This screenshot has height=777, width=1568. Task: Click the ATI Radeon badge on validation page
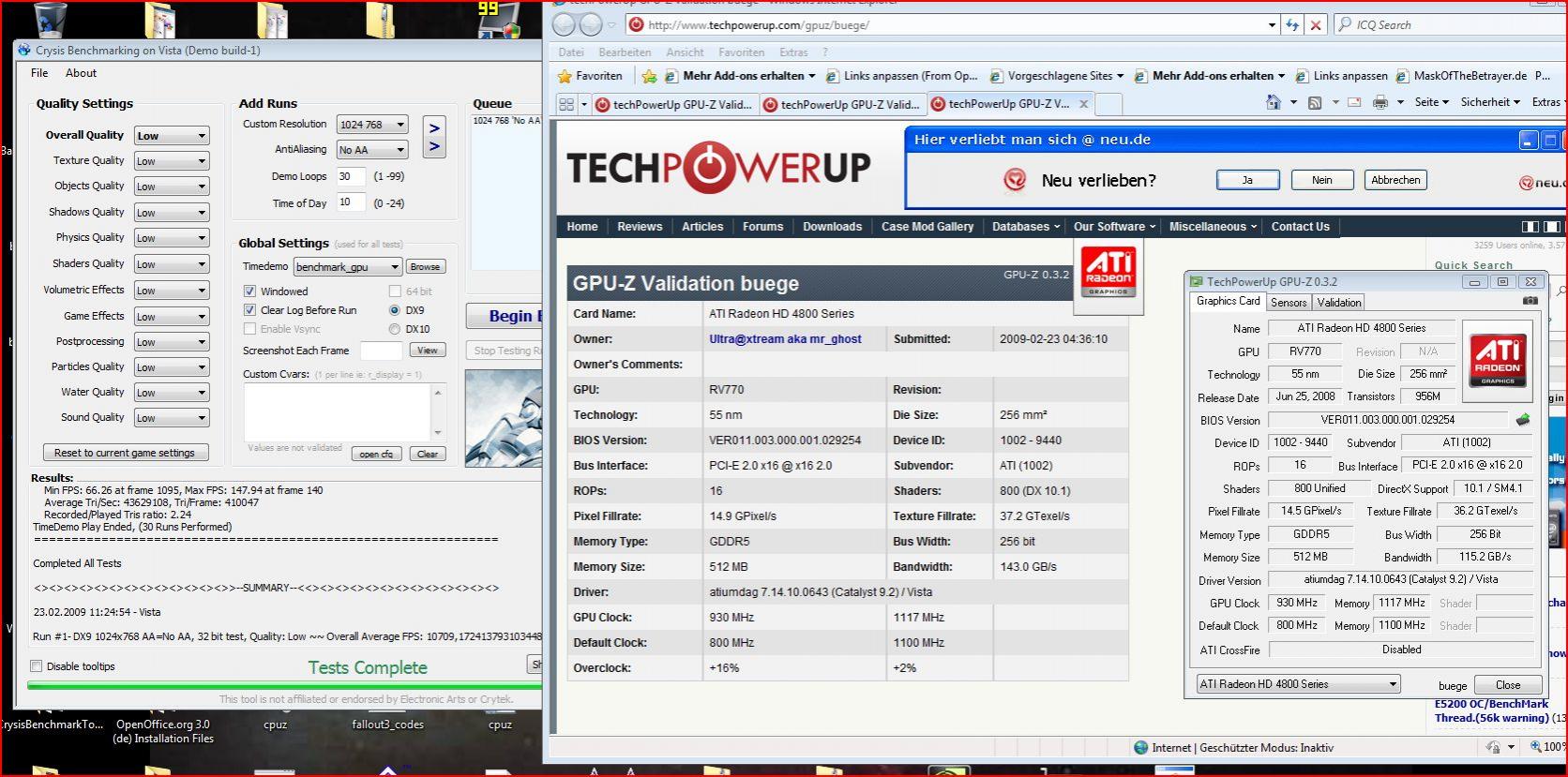pos(1108,273)
